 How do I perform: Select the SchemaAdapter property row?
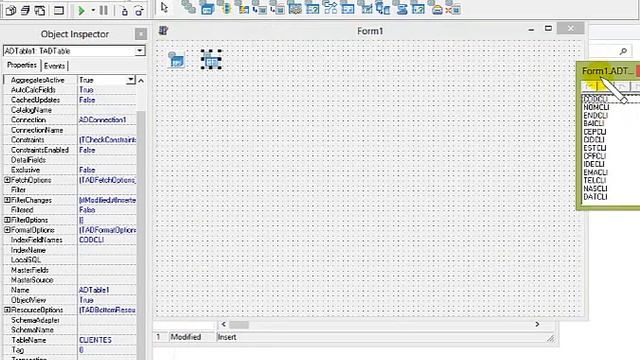coord(70,320)
